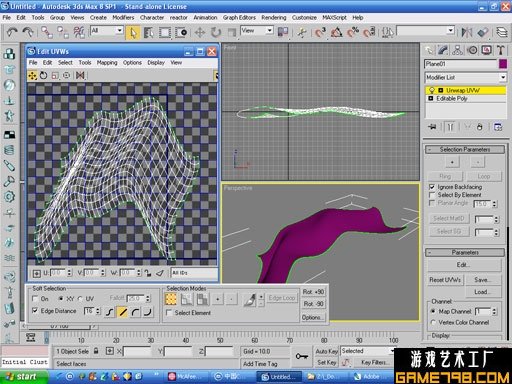Choose Map Channel radio button
Image resolution: width=512 pixels, height=384 pixels.
coord(433,311)
